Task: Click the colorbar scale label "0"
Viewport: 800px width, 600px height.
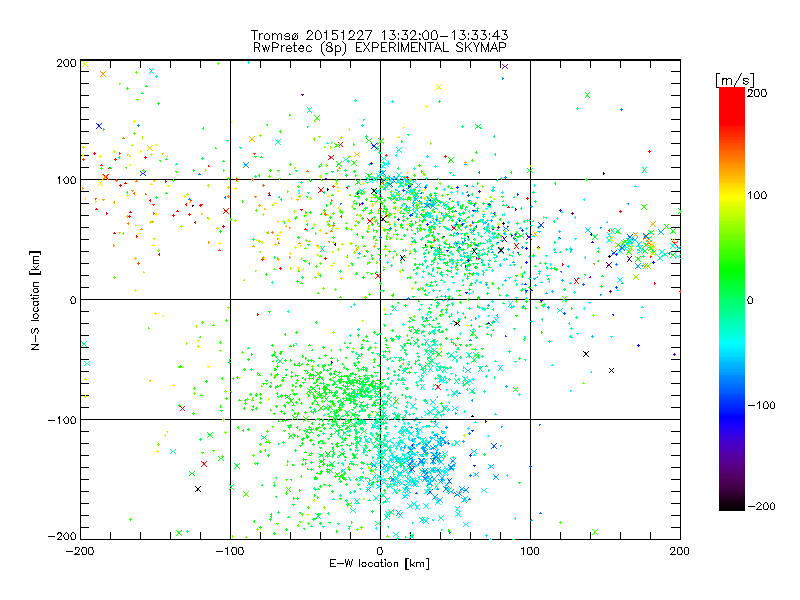Action: (x=750, y=300)
